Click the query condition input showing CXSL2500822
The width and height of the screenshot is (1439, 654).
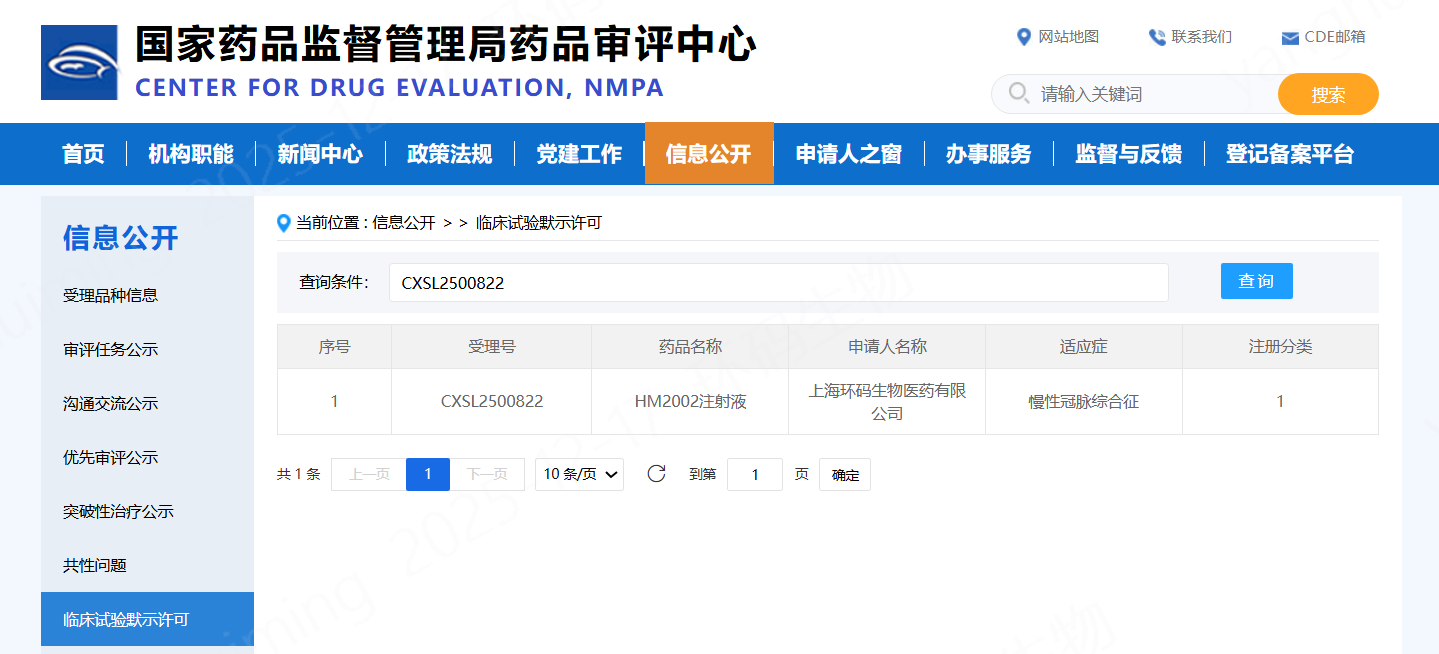(778, 282)
